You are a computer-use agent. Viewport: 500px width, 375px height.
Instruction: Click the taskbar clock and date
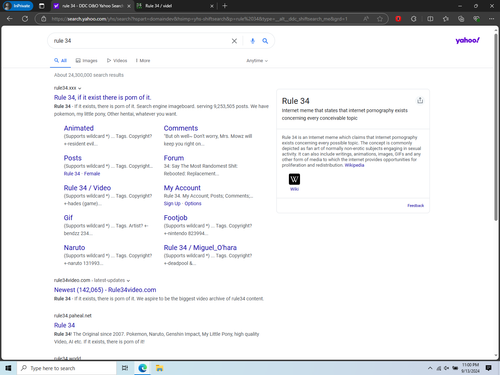(470, 368)
